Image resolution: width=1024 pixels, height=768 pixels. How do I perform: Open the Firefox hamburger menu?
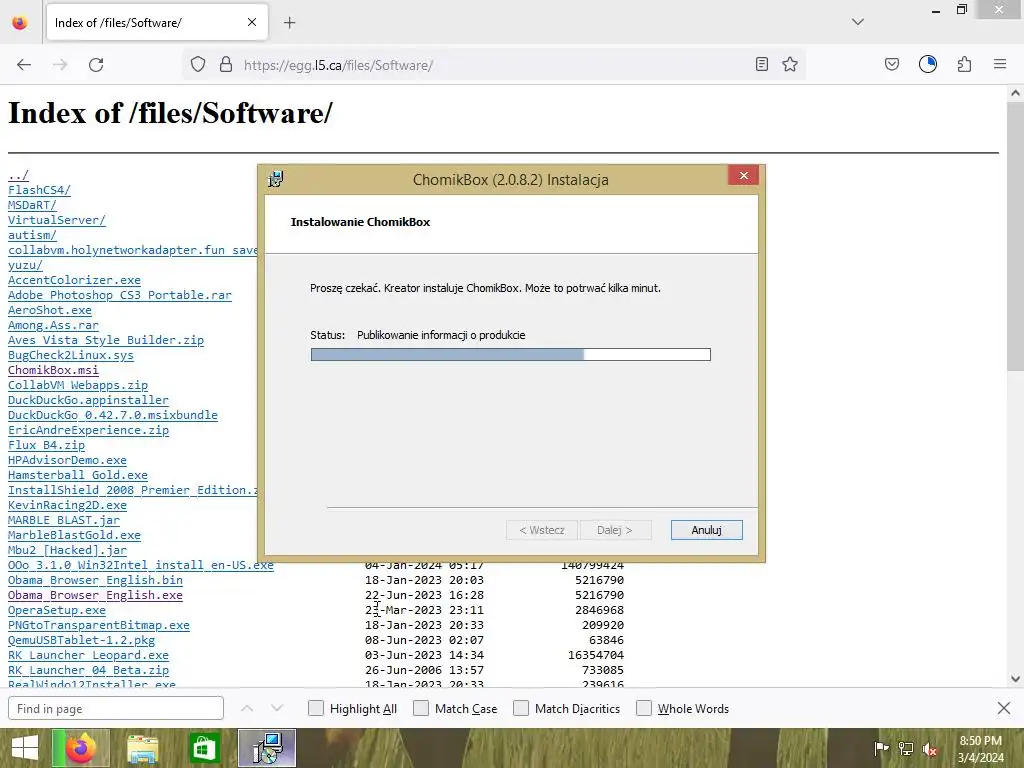(1000, 64)
